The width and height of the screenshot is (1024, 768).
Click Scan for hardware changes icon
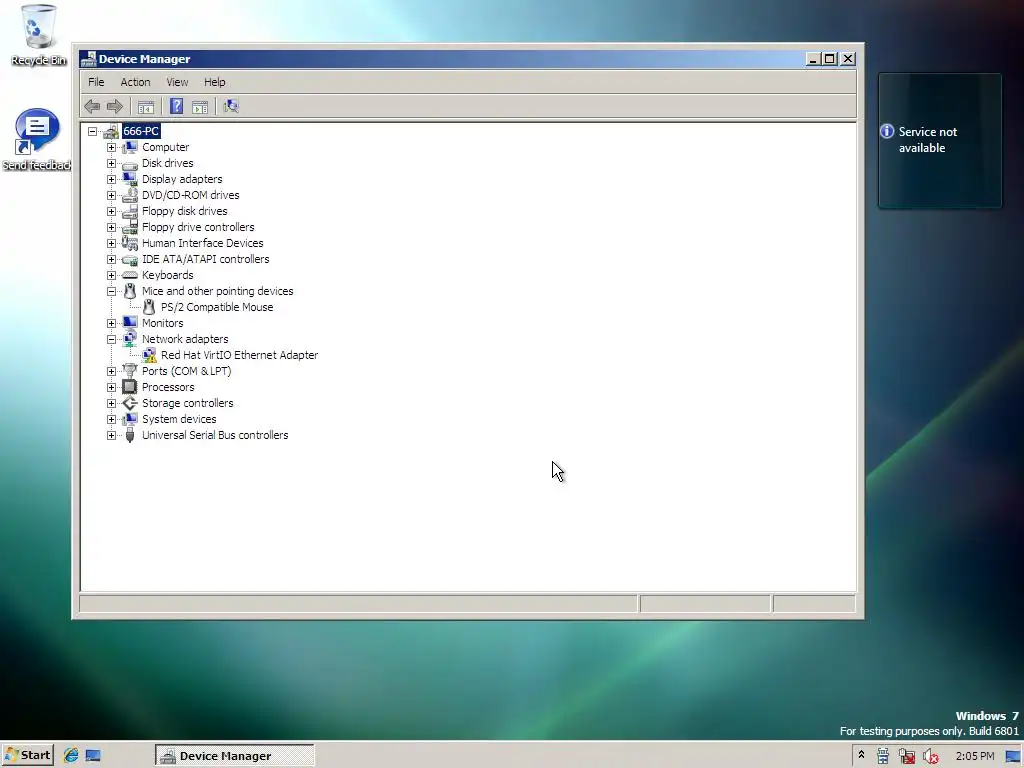(231, 106)
